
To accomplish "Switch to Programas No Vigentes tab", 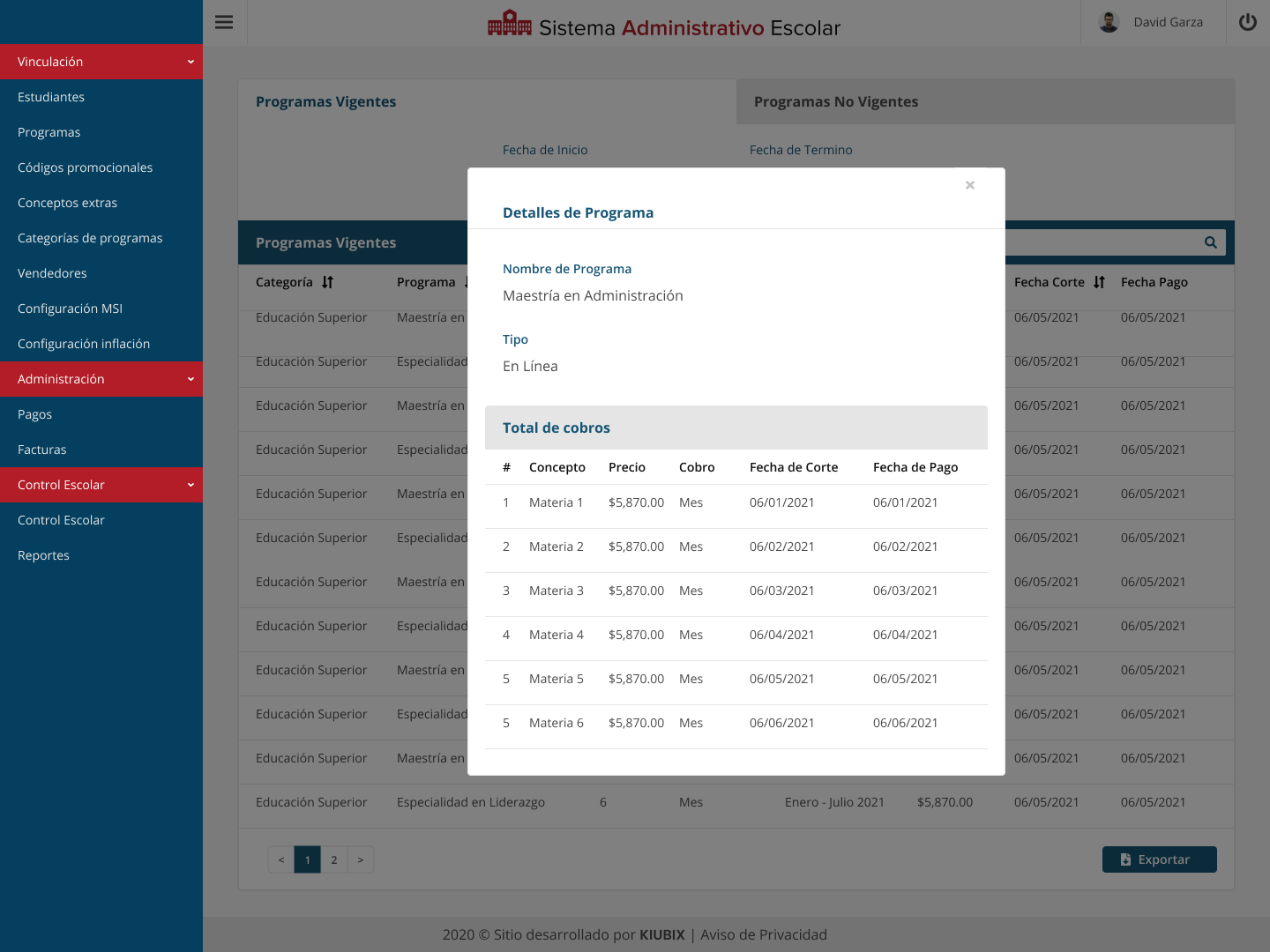I will [835, 101].
